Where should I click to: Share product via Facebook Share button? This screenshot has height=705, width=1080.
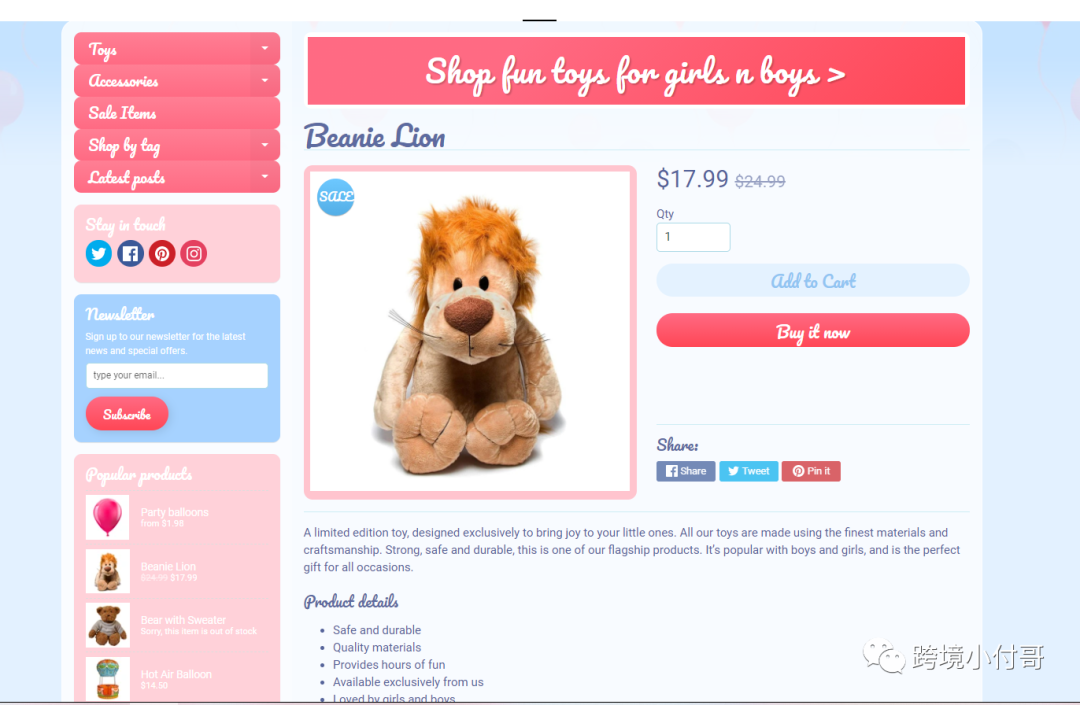click(685, 471)
